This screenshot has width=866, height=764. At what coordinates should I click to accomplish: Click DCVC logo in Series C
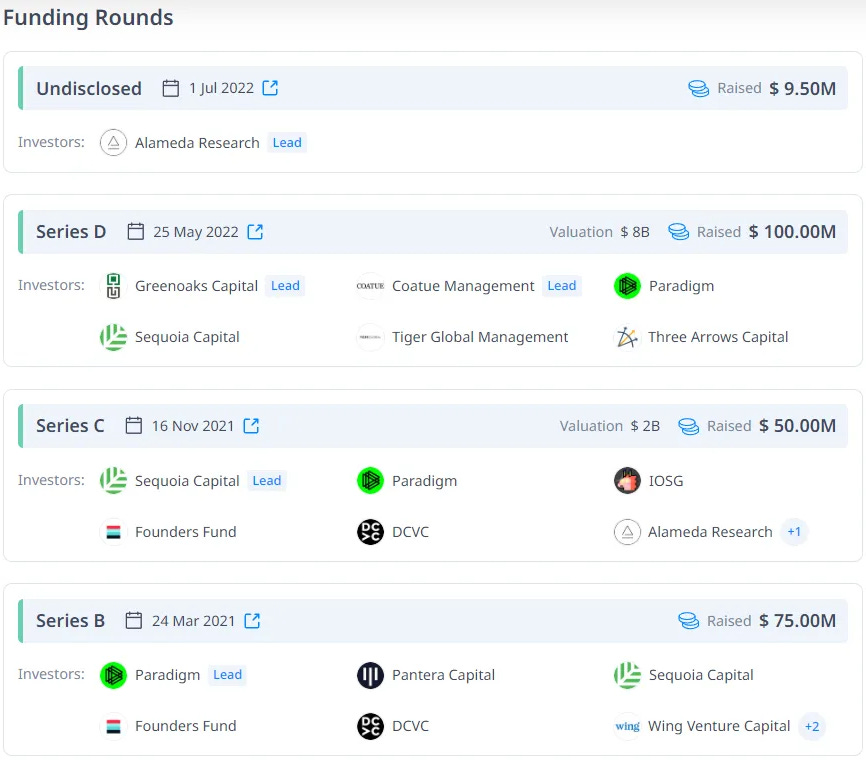[370, 532]
